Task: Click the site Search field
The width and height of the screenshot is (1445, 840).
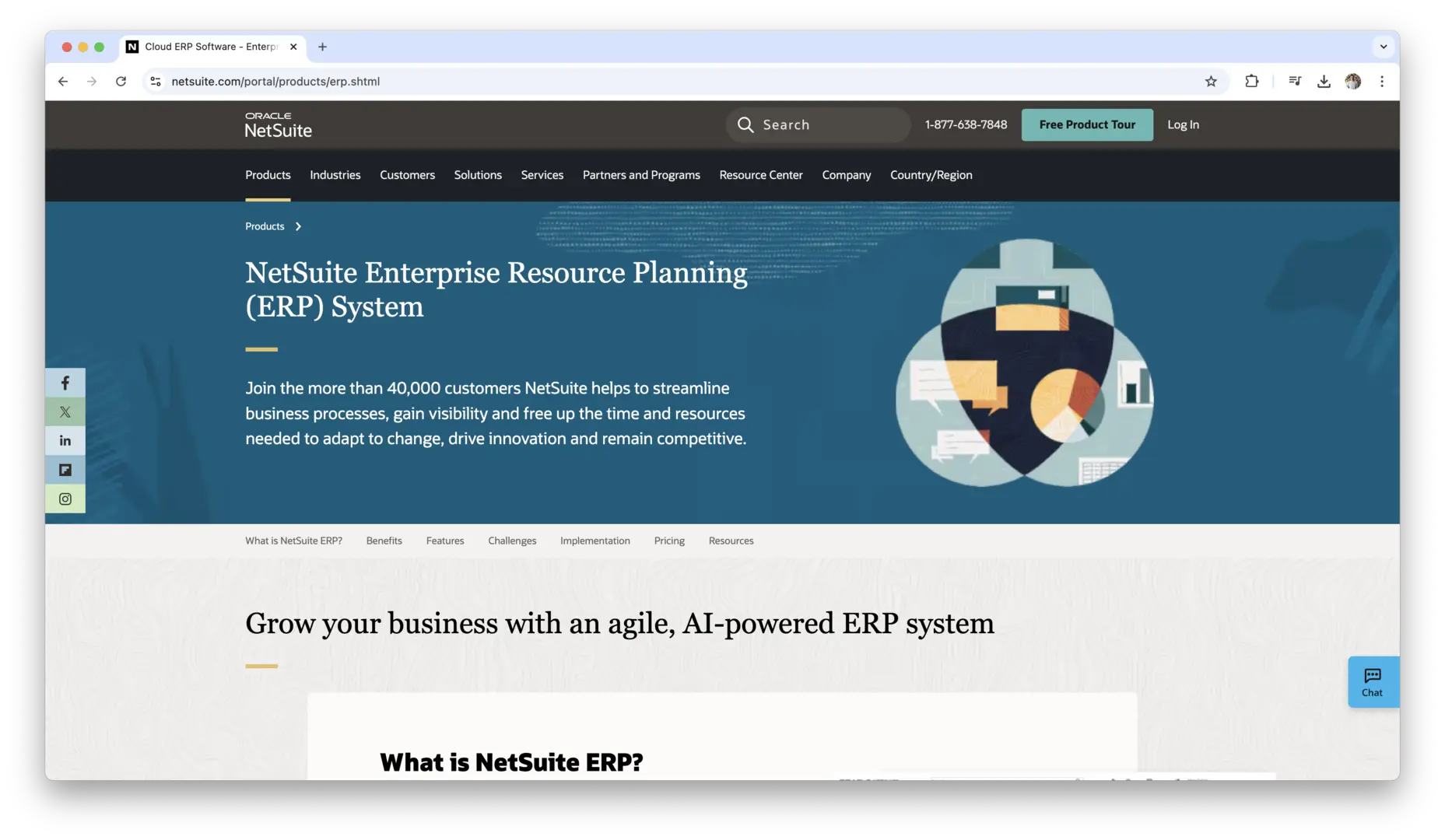Action: tap(819, 124)
